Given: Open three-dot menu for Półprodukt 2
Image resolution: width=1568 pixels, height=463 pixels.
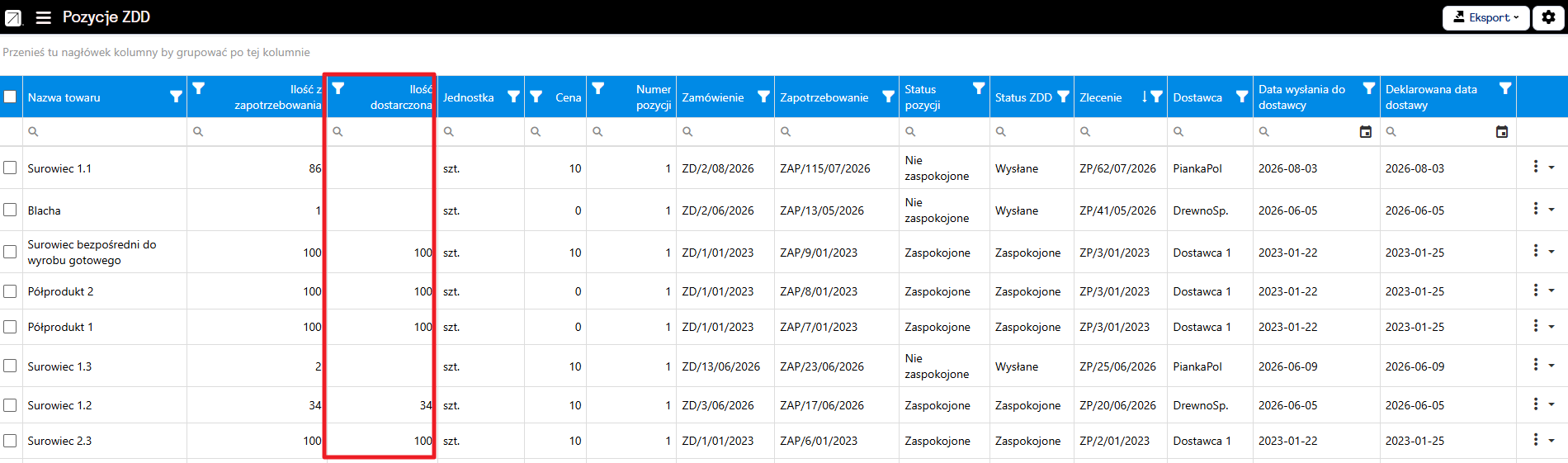Looking at the screenshot, I should click(1535, 290).
